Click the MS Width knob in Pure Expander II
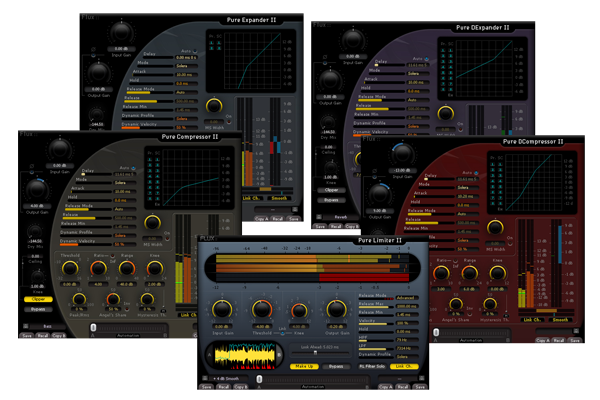600x400 pixels. coord(214,106)
